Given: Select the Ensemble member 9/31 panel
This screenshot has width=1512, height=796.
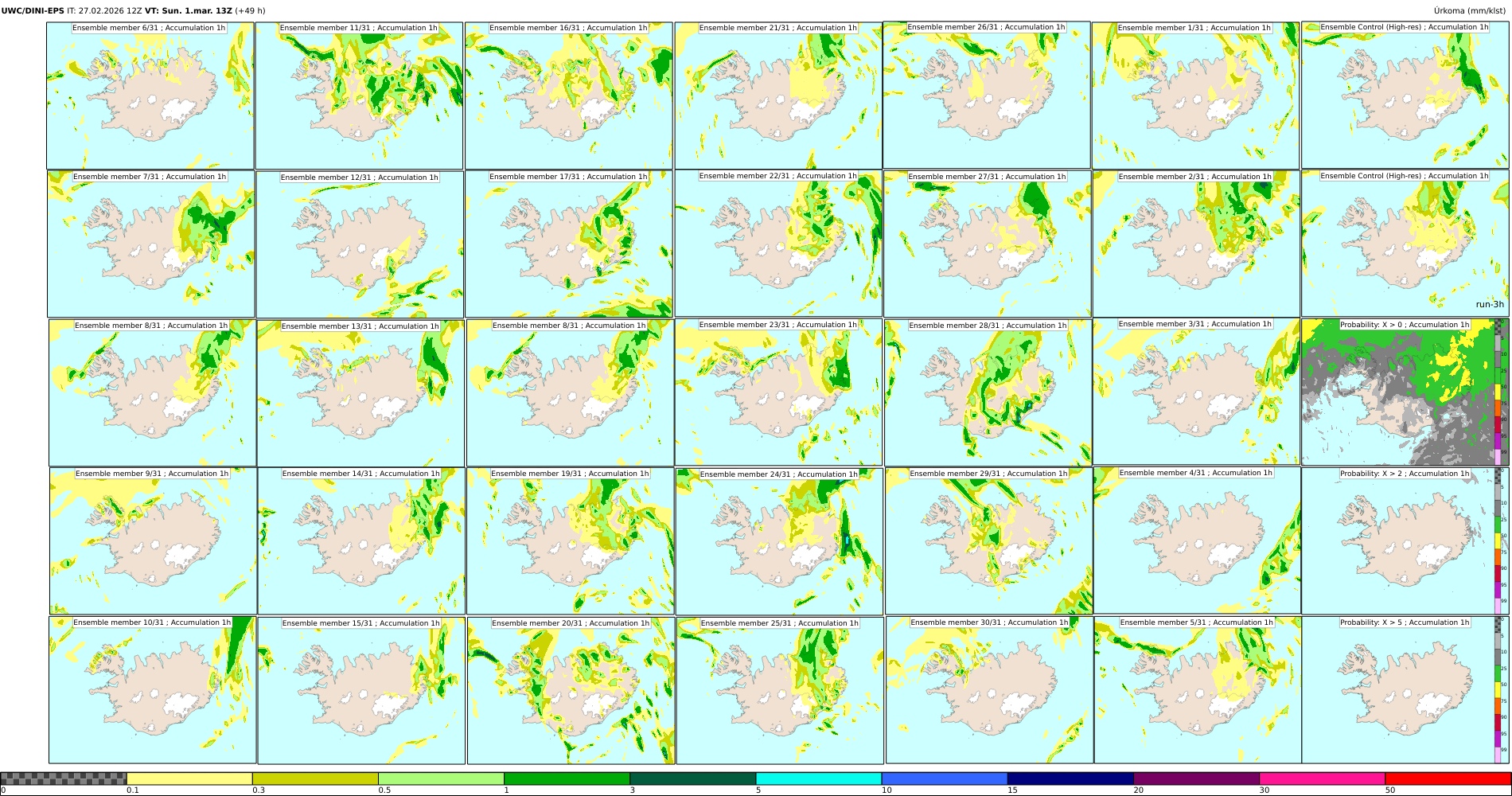Looking at the screenshot, I should point(153,540).
